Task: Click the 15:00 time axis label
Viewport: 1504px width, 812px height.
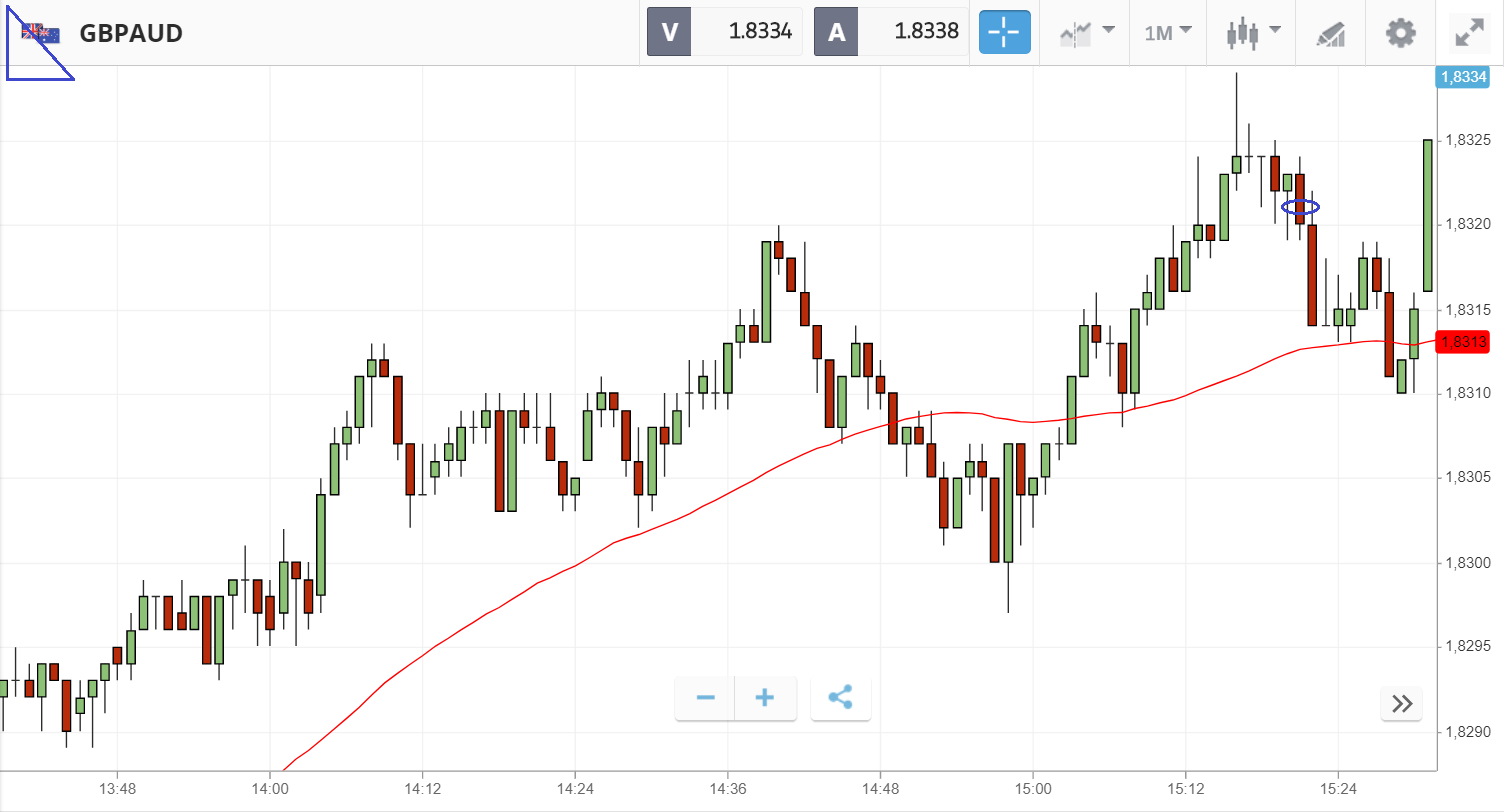Action: click(x=1032, y=790)
